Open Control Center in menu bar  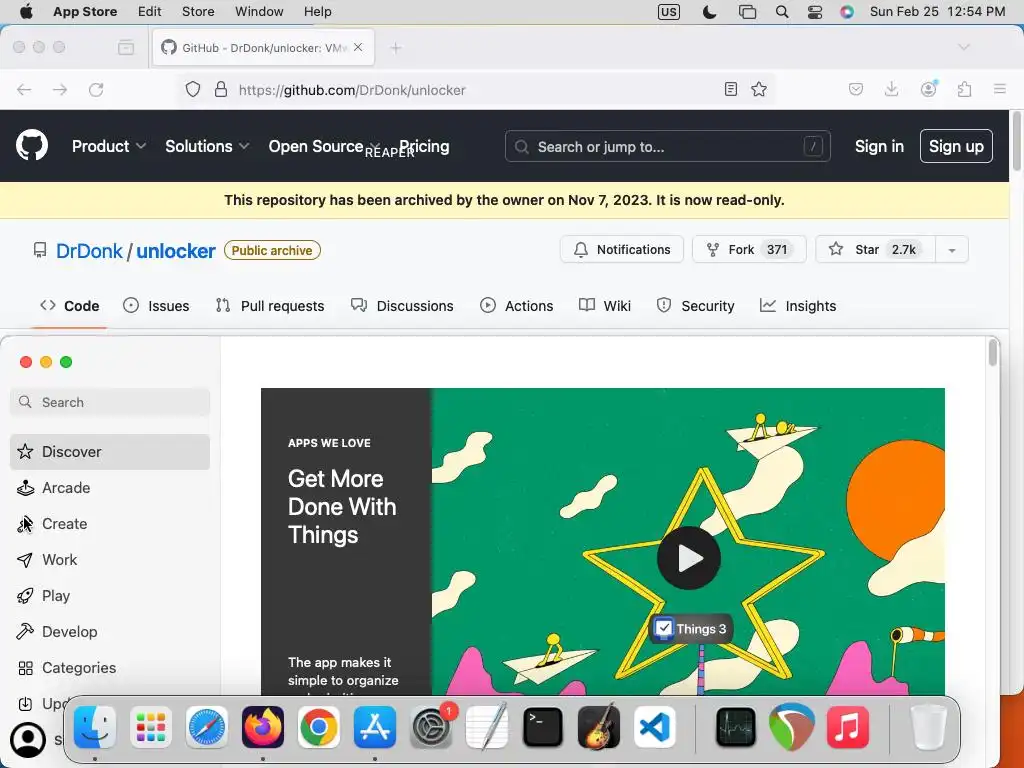point(814,12)
